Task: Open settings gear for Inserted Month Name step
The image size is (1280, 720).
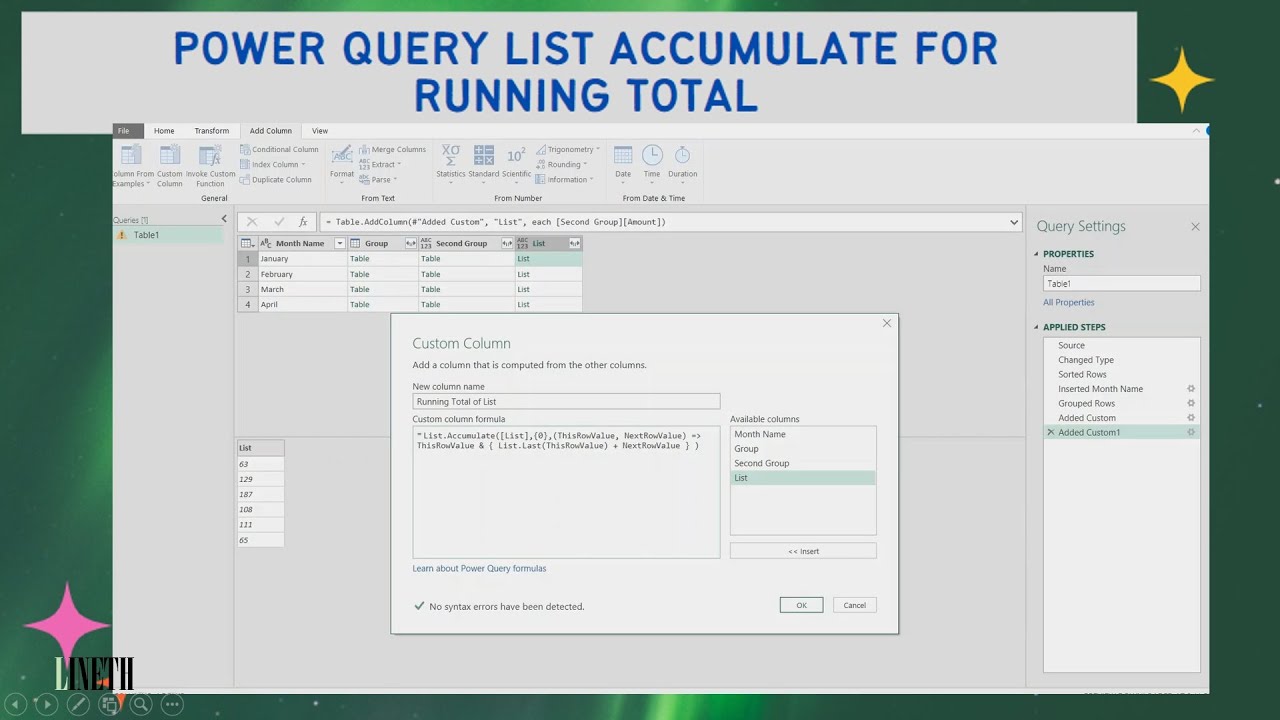Action: (x=1191, y=389)
